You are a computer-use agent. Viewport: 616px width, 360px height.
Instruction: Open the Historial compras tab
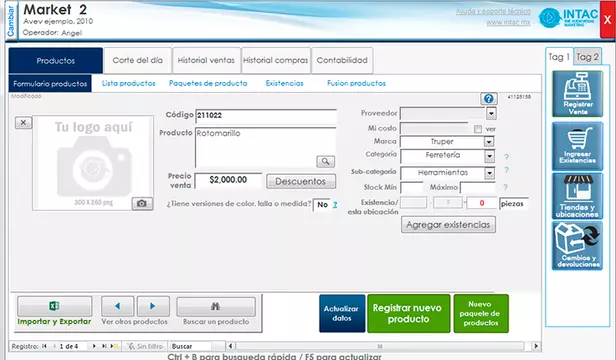click(x=276, y=61)
